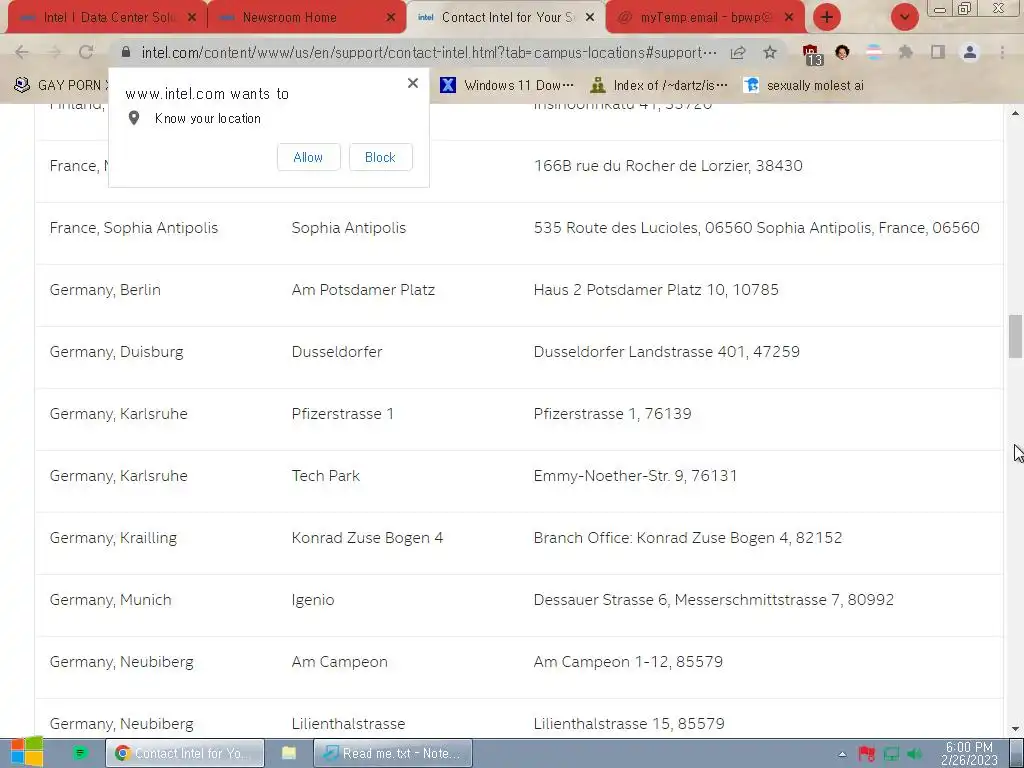Select the 'Am Potsdamer Platz' campus cell
This screenshot has height=768, width=1024.
point(363,290)
